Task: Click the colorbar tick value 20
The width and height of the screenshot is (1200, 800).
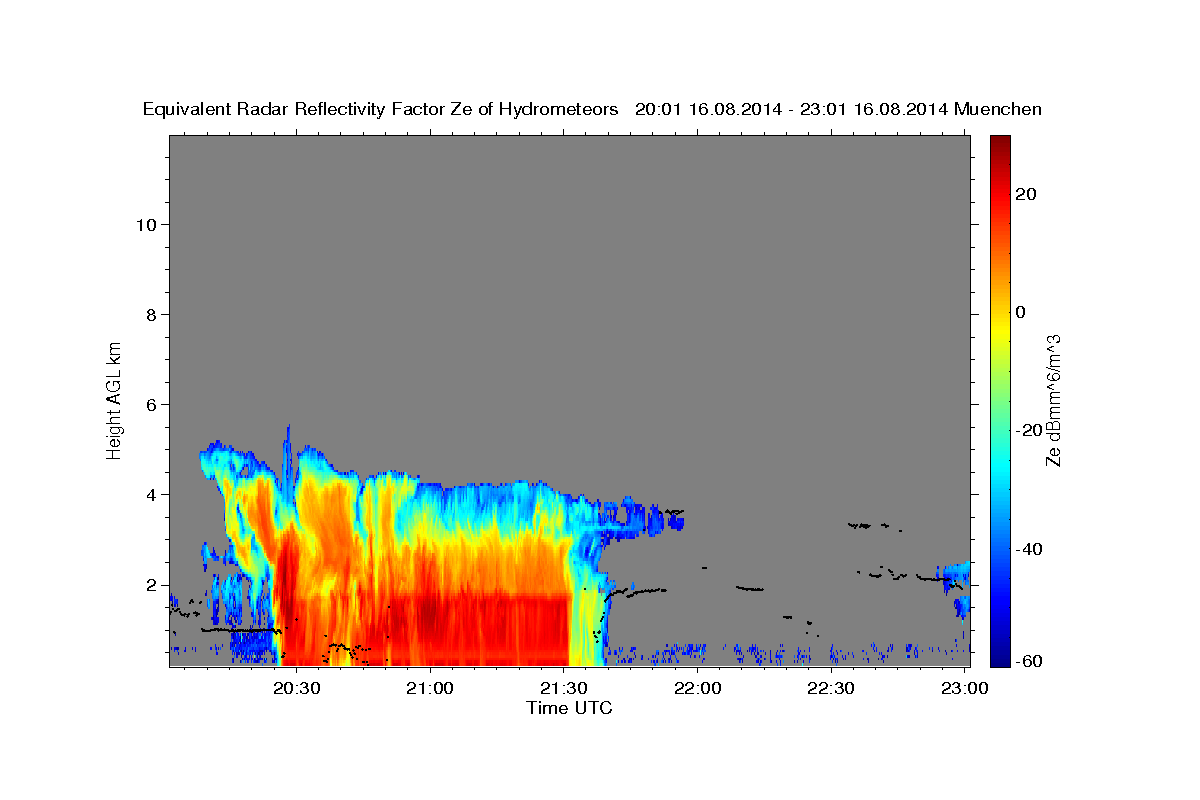Action: coord(1024,194)
